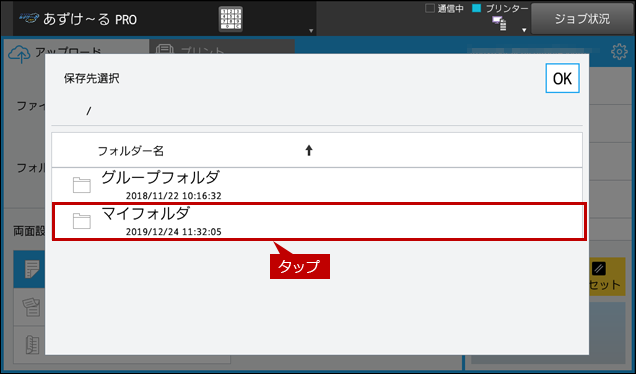Click the プリンター status indicator square

pyautogui.click(x=477, y=8)
